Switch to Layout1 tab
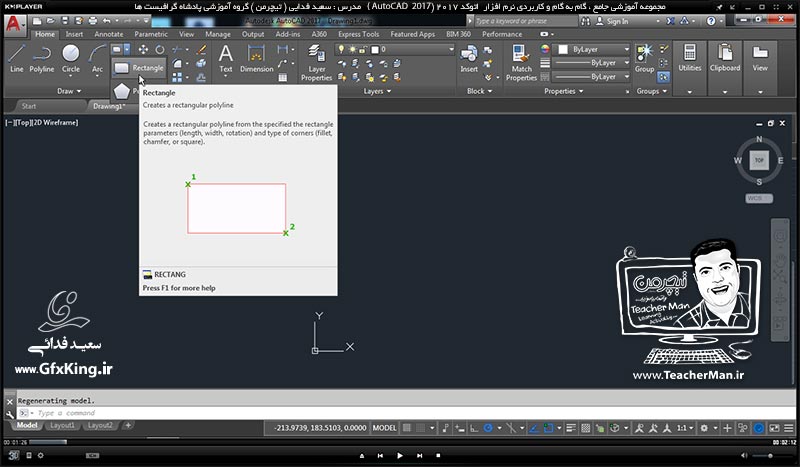Image resolution: width=800 pixels, height=467 pixels. tap(62, 425)
